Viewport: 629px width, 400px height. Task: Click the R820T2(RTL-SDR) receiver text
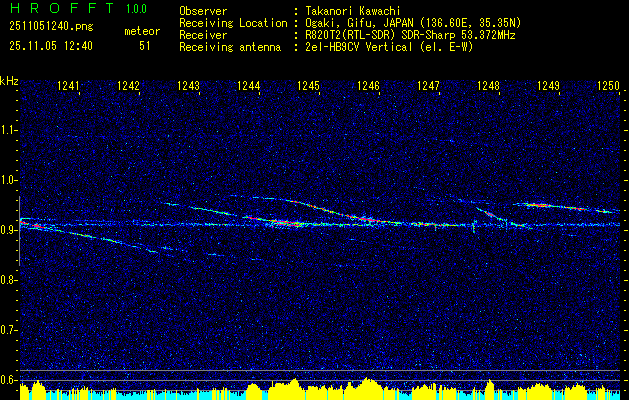410,35
